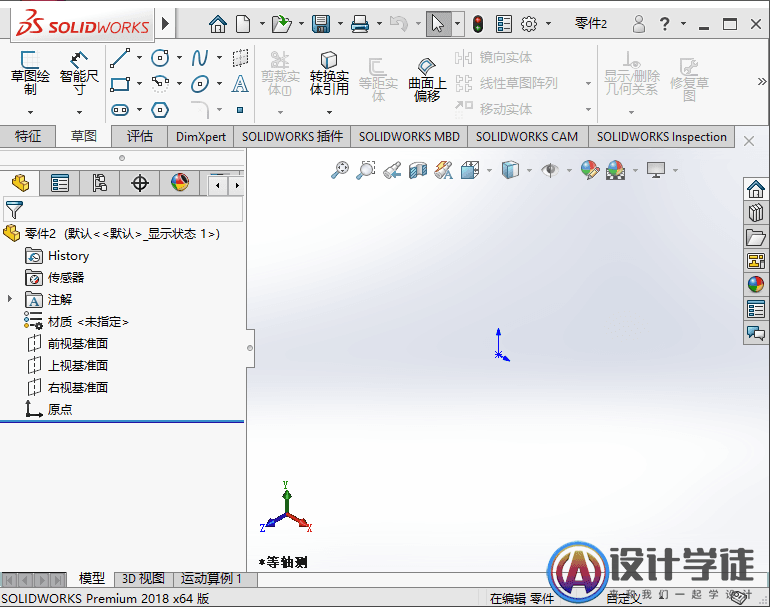
Task: Select History folder in tree
Action: coord(57,256)
